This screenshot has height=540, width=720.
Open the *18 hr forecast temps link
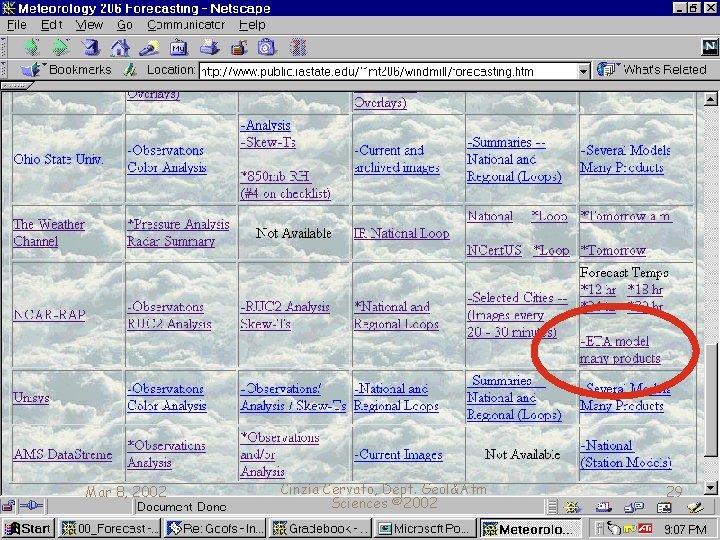point(645,289)
